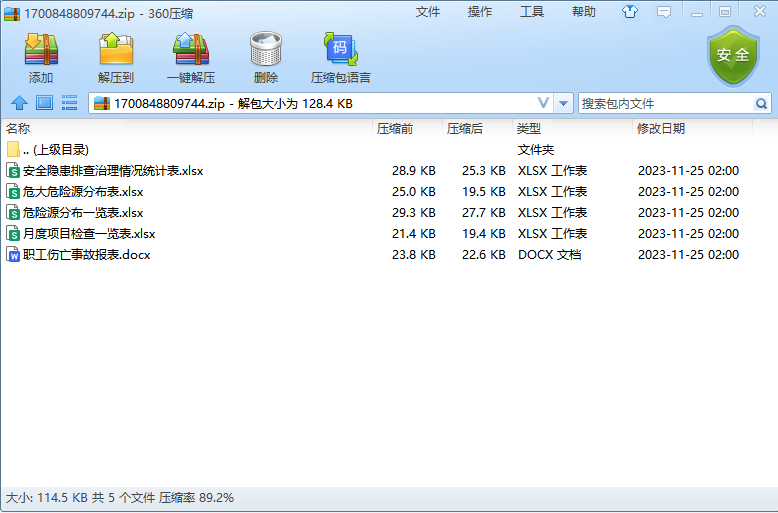
Task: Sort files by the 名称 column header
Action: pos(18,129)
